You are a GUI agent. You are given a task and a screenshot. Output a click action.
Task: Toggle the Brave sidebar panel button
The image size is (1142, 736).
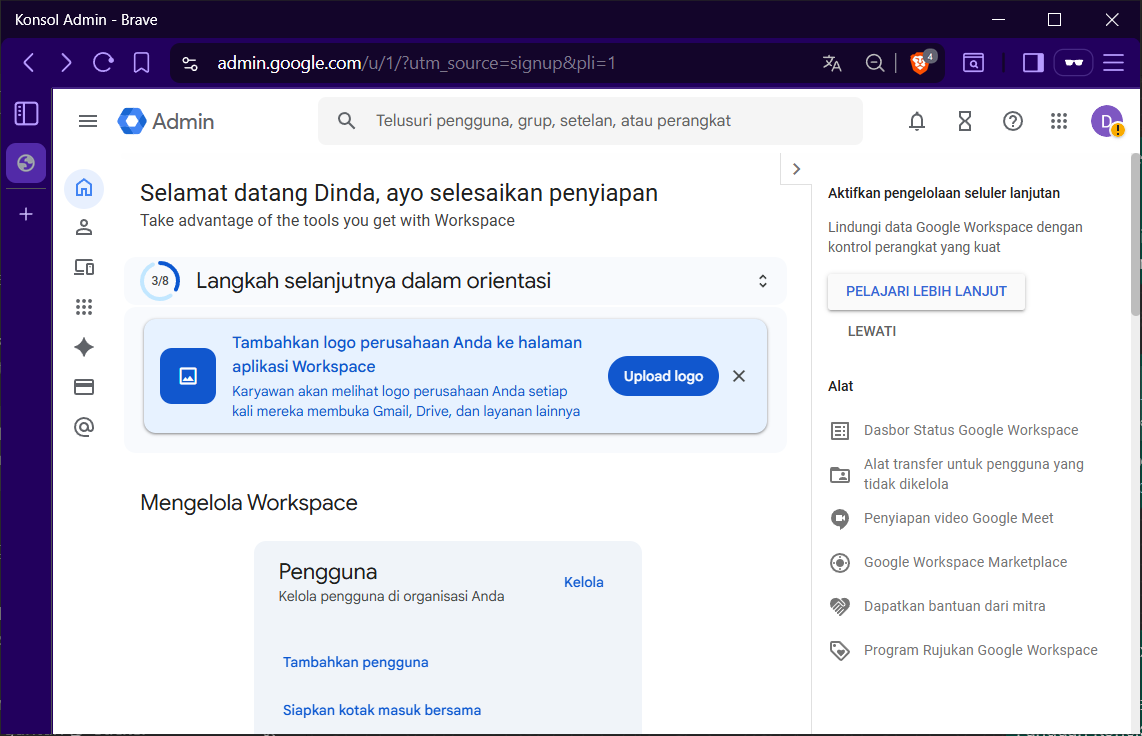click(x=1033, y=63)
